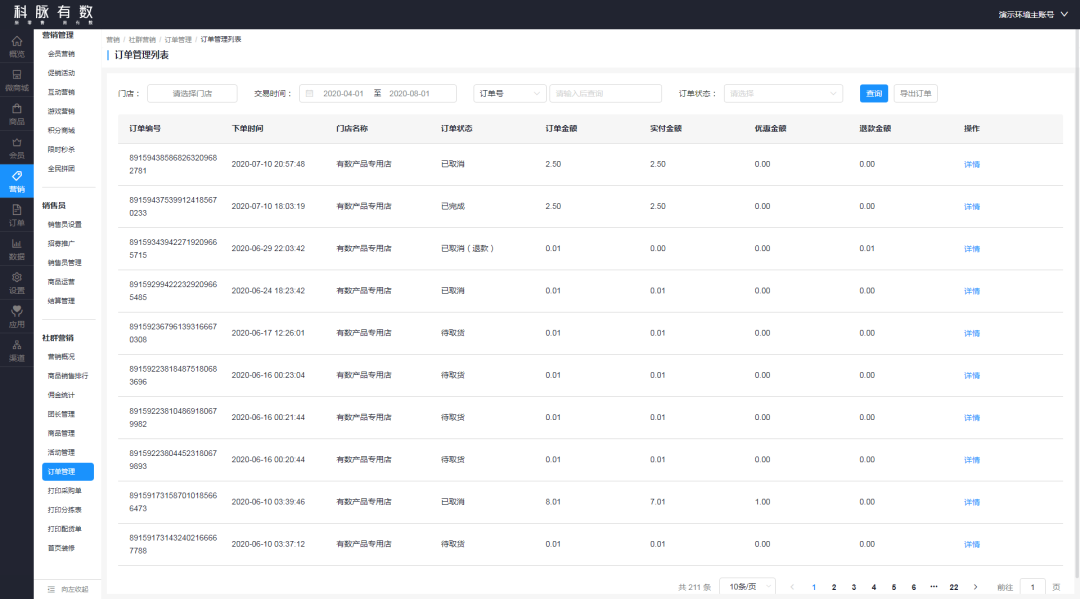Click the go-to-page number field
Viewport: 1080px width, 599px height.
point(1032,587)
